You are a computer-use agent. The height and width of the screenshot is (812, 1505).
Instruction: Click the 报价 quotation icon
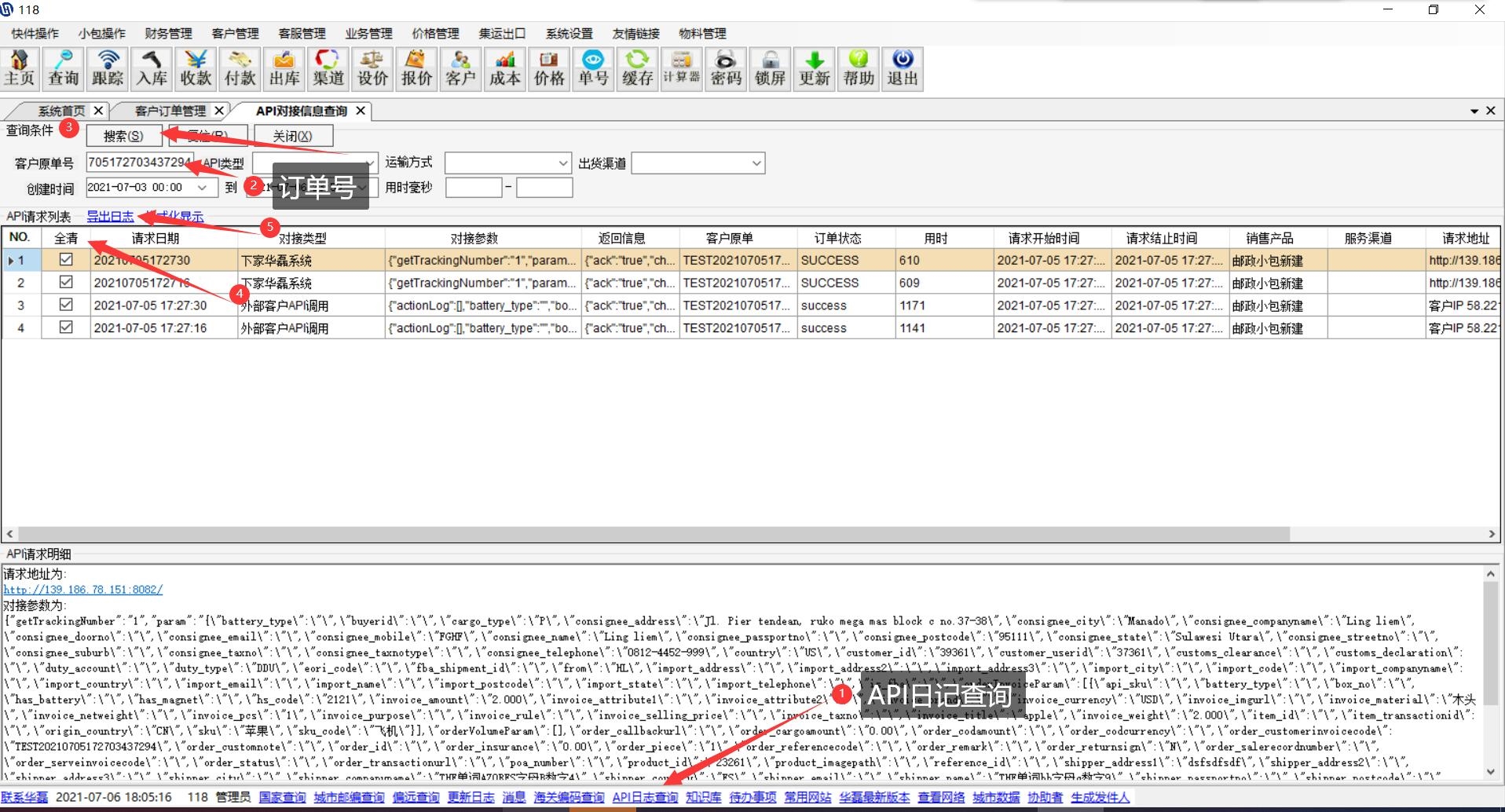pos(416,68)
